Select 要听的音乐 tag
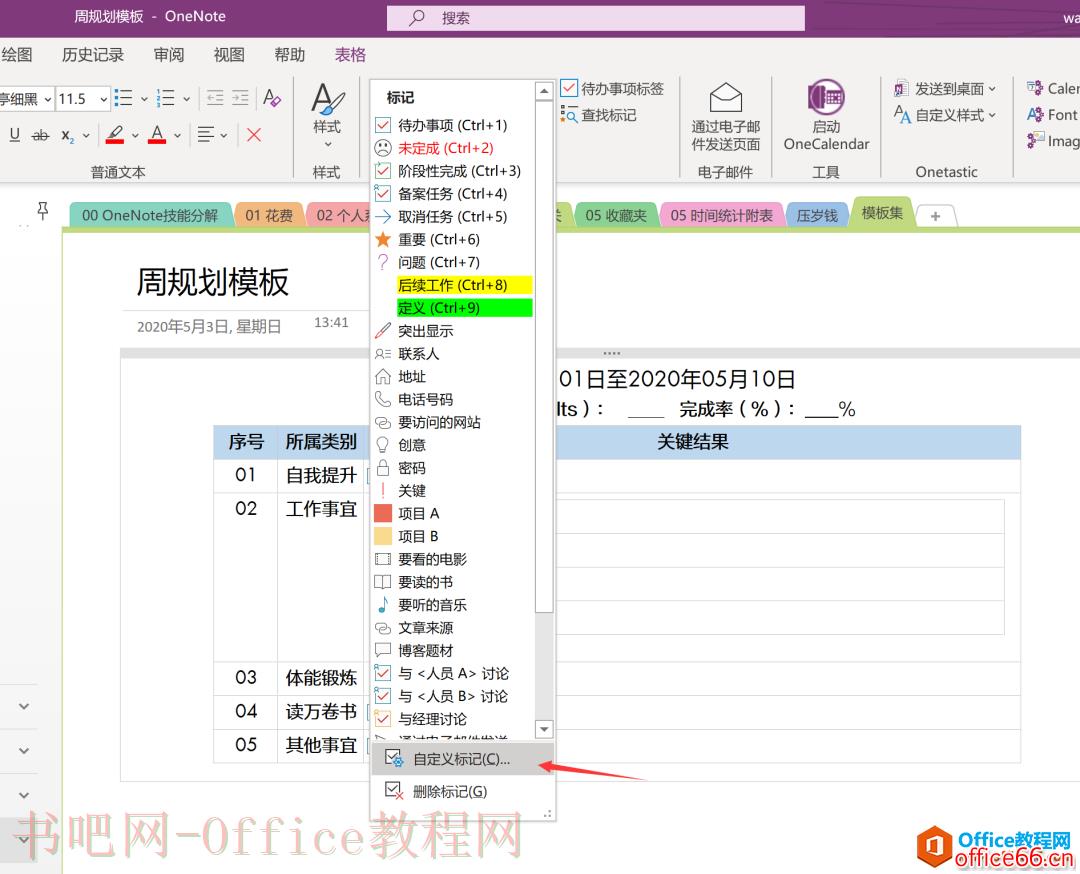Viewport: 1080px width, 874px height. click(453, 605)
